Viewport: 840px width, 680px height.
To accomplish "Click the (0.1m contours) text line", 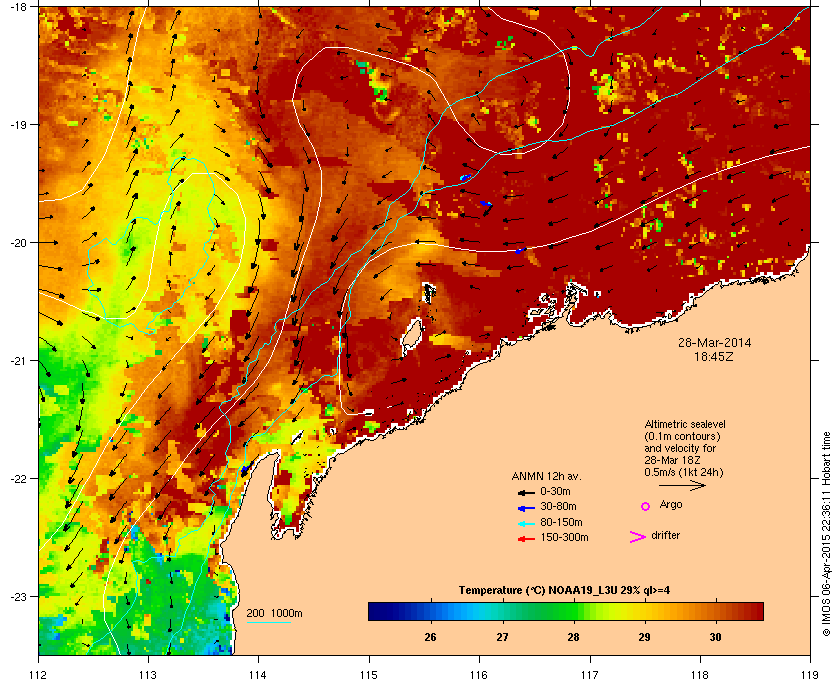I will (682, 436).
